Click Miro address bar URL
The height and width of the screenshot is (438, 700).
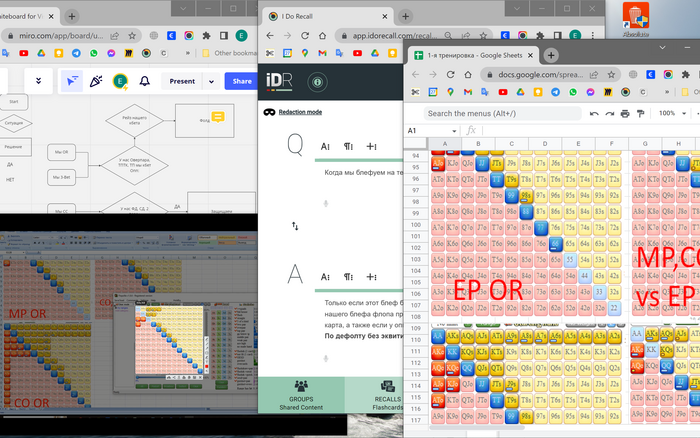click(x=61, y=36)
